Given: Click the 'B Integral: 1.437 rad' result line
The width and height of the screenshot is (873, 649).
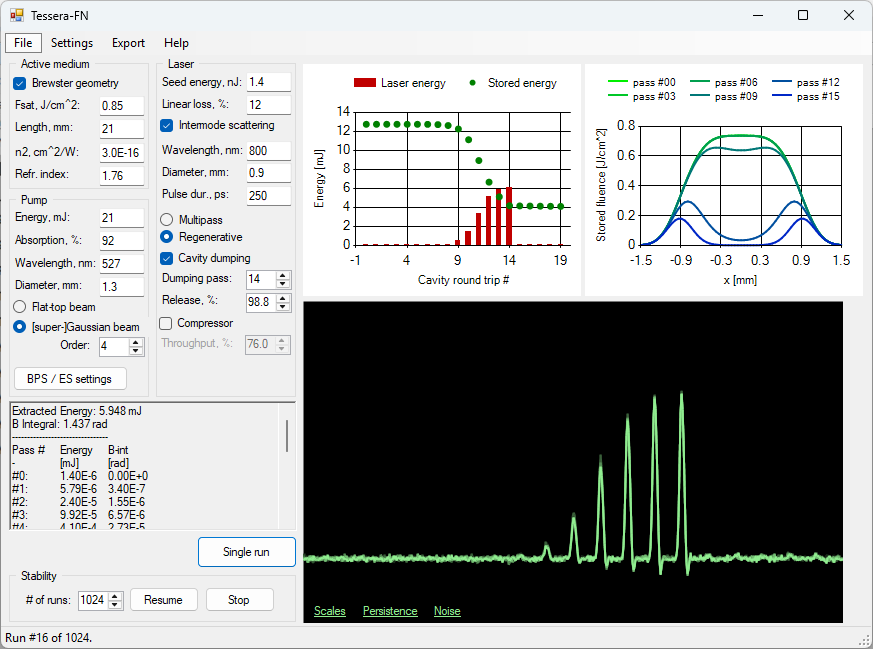Looking at the screenshot, I should click(x=60, y=424).
